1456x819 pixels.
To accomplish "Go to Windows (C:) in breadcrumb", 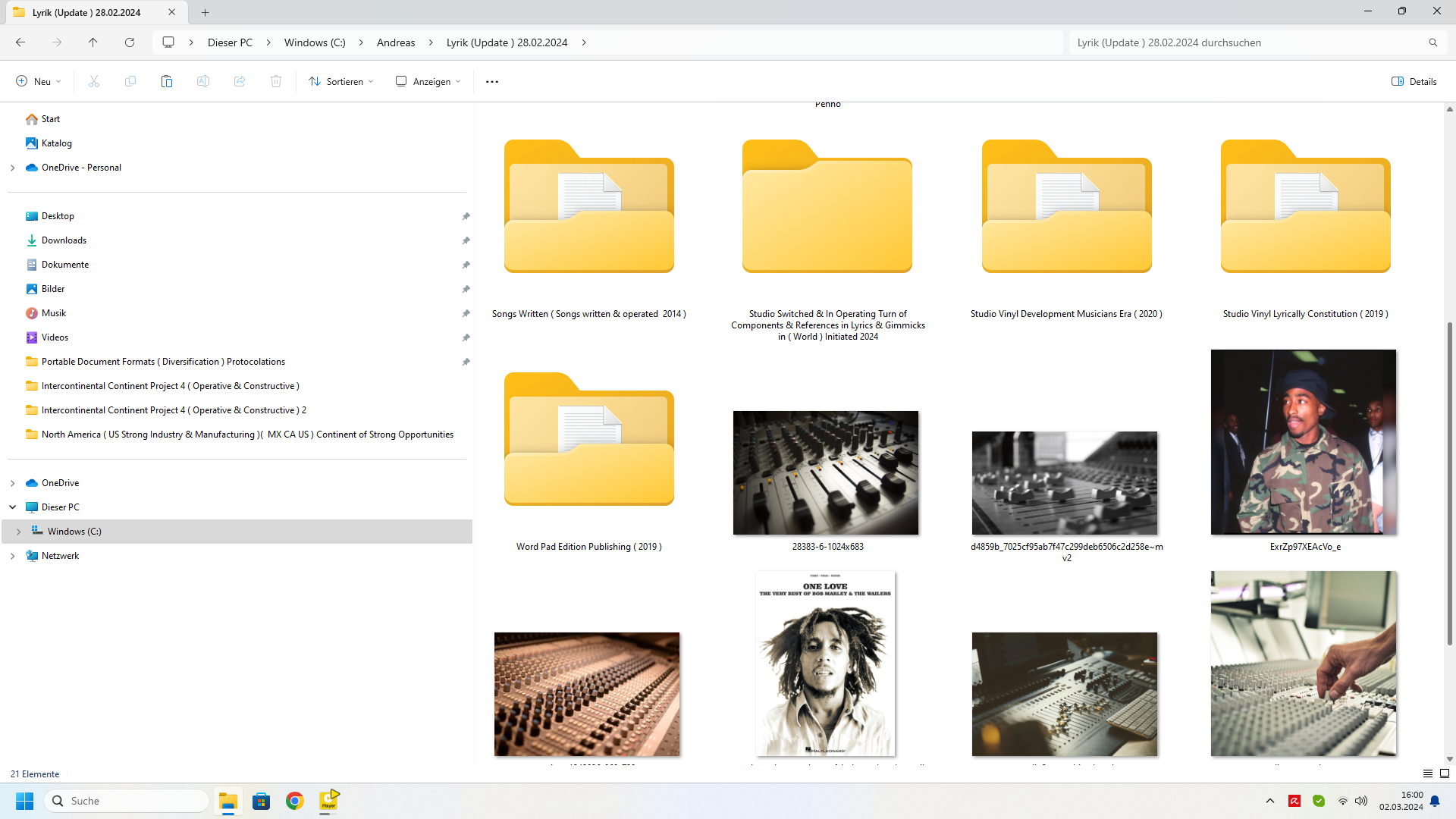I will [315, 42].
